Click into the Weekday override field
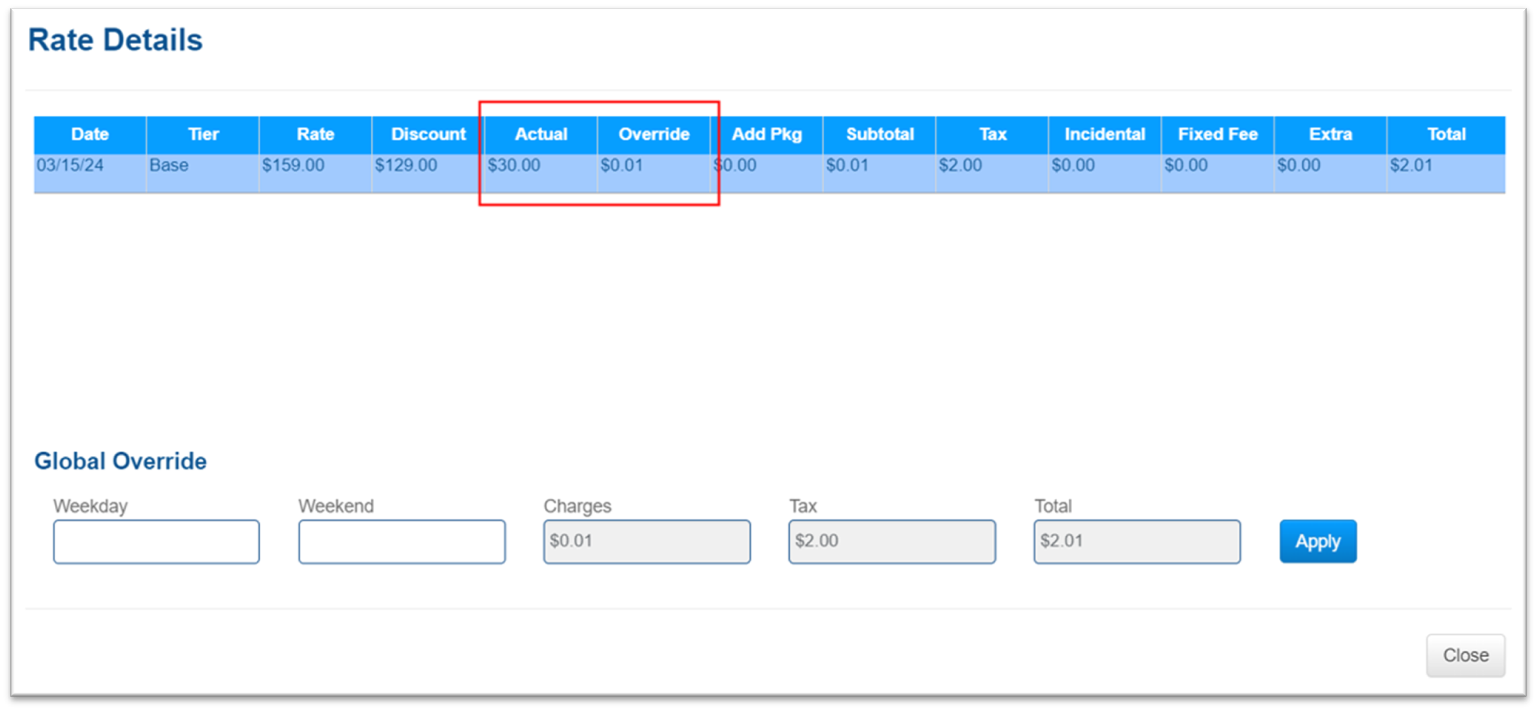This screenshot has width=1538, height=711. coord(156,541)
